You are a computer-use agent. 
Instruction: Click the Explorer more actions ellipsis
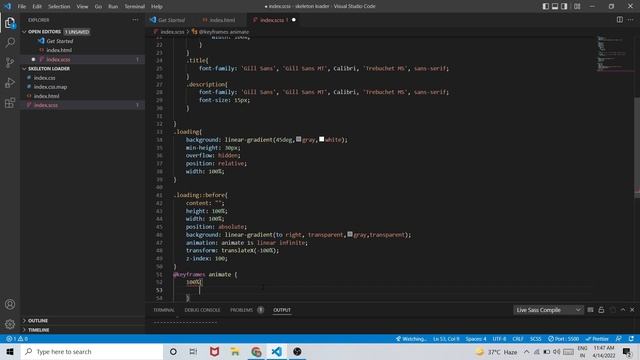(x=135, y=20)
